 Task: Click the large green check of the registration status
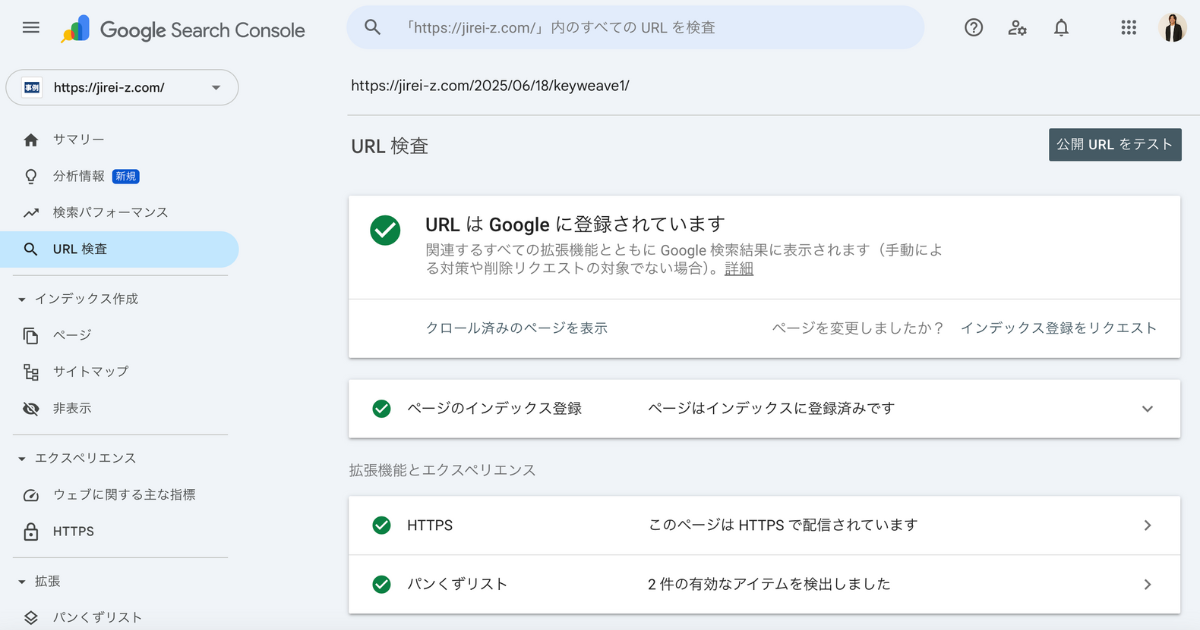click(385, 230)
